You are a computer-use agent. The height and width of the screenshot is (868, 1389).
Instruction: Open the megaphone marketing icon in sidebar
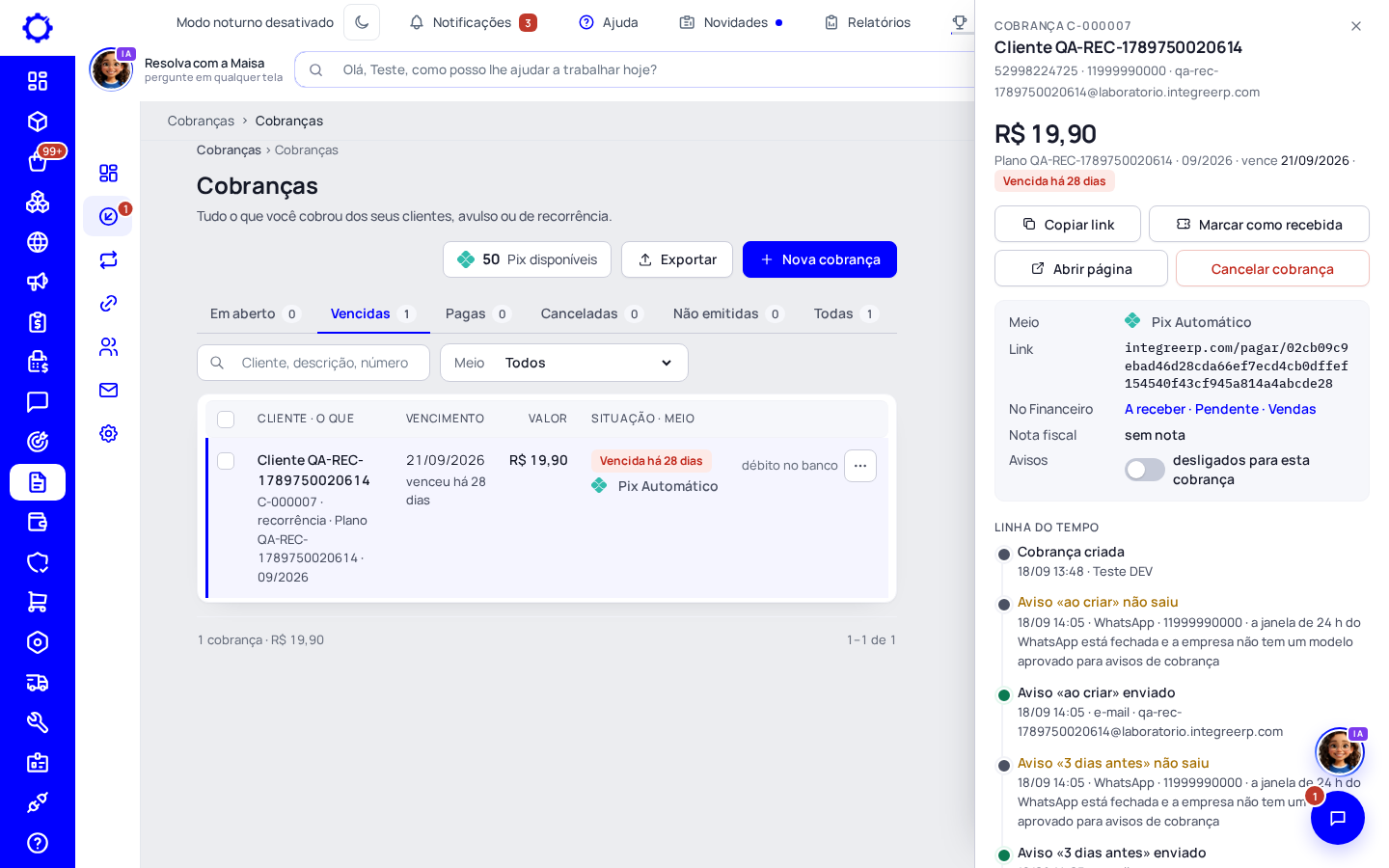pyautogui.click(x=38, y=282)
